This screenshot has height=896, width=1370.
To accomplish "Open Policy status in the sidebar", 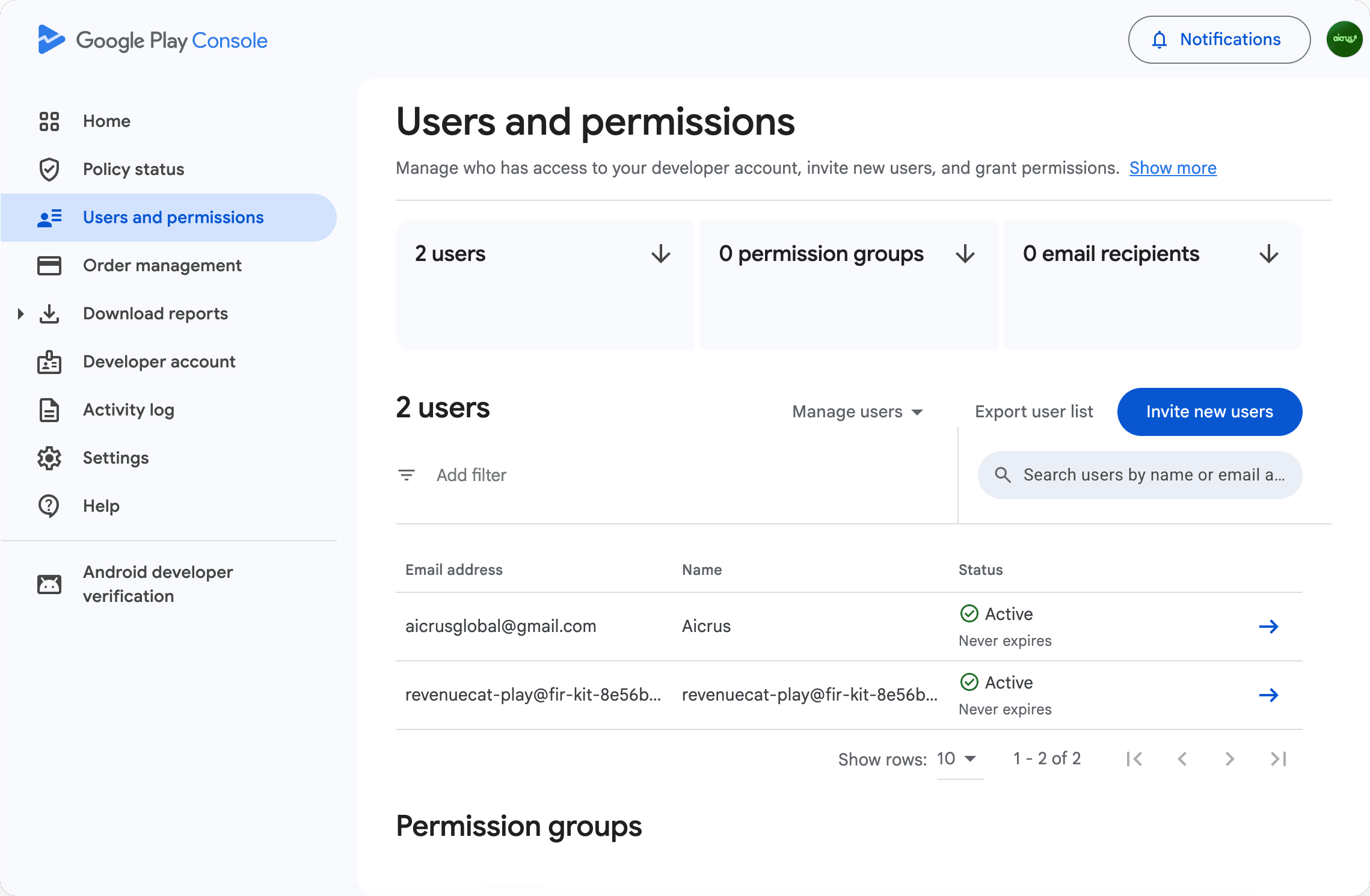I will [168, 169].
